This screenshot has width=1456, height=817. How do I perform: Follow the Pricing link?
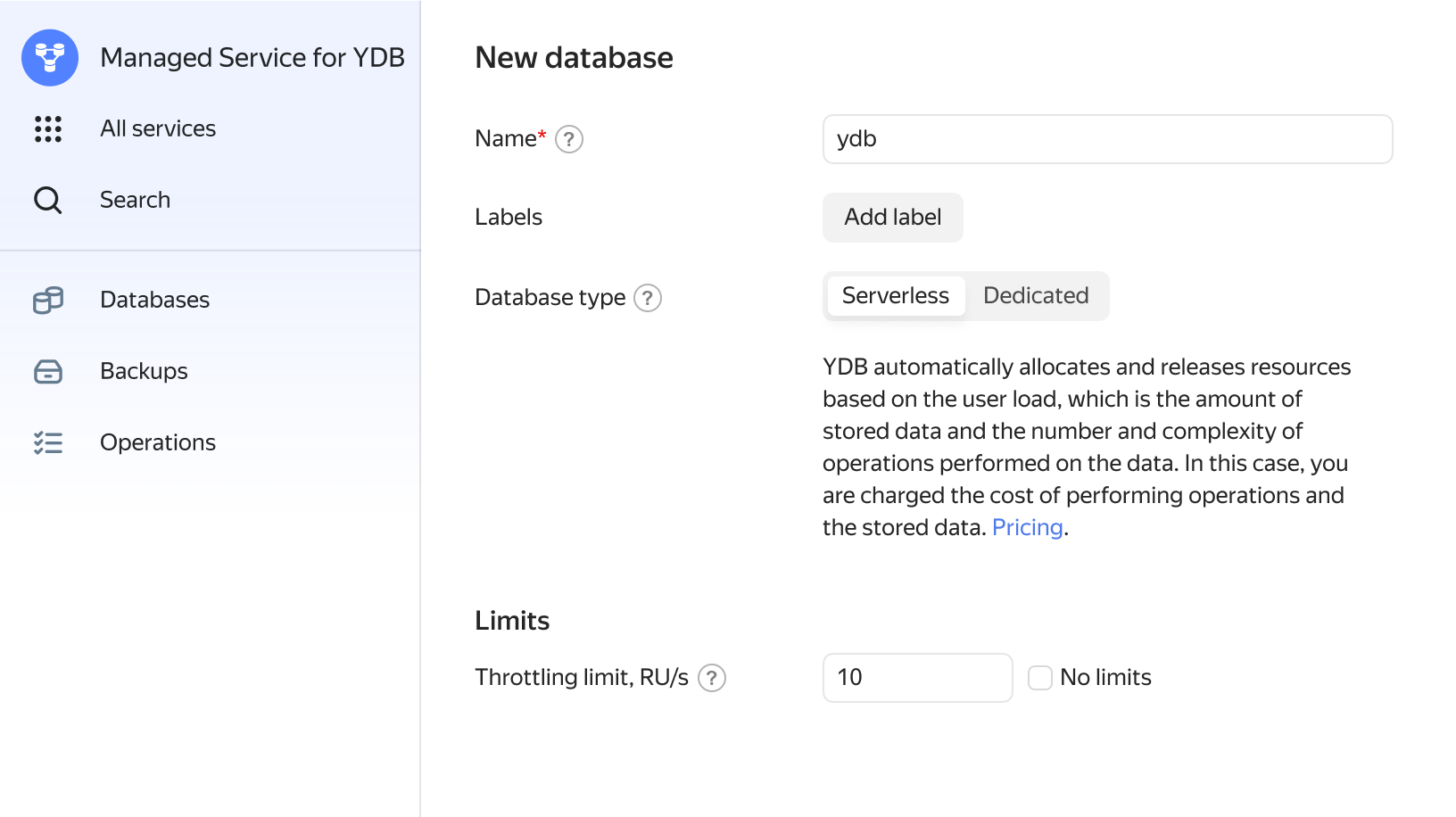point(1028,528)
